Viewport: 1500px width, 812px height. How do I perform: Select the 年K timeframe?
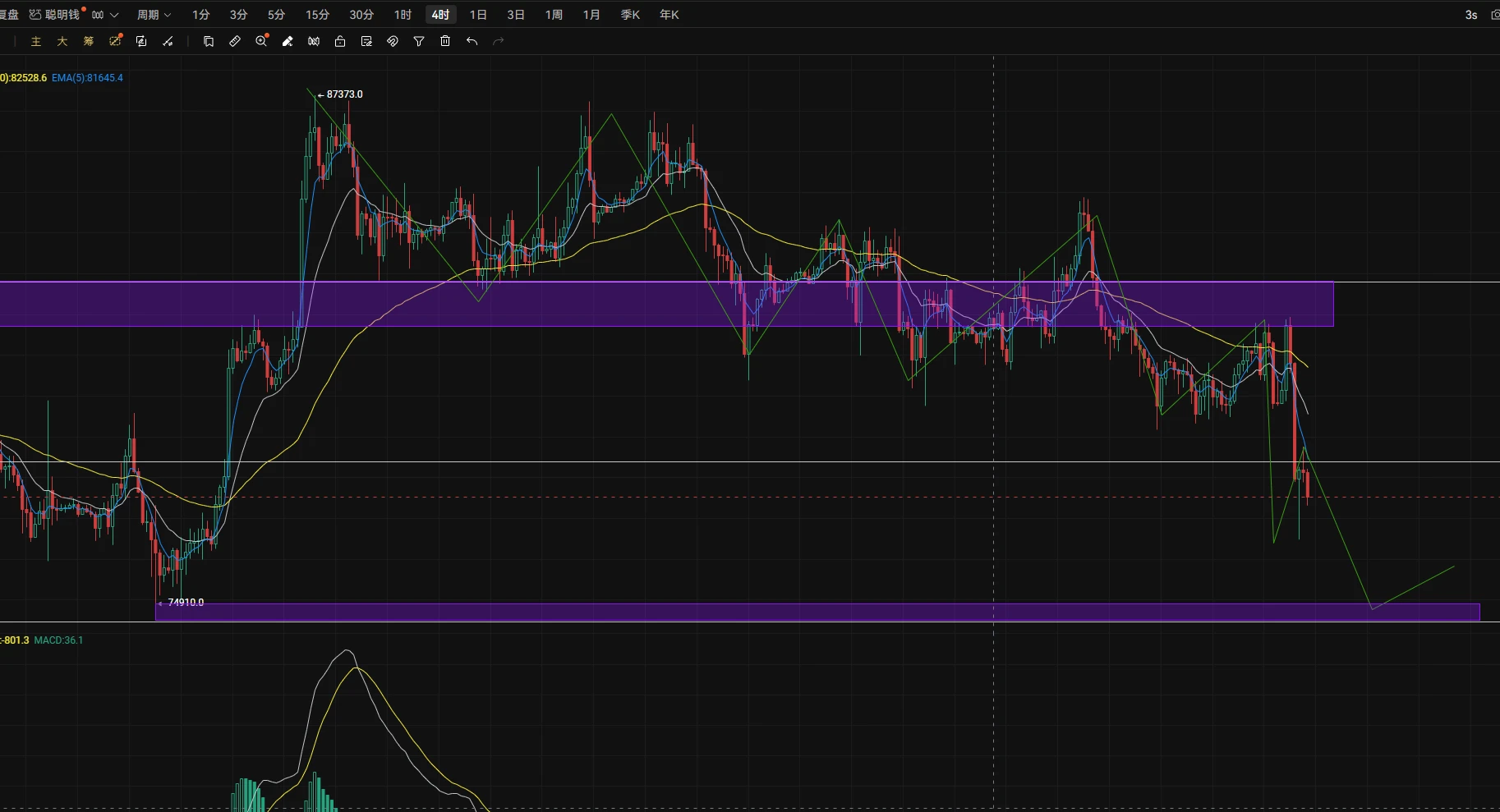coord(669,15)
